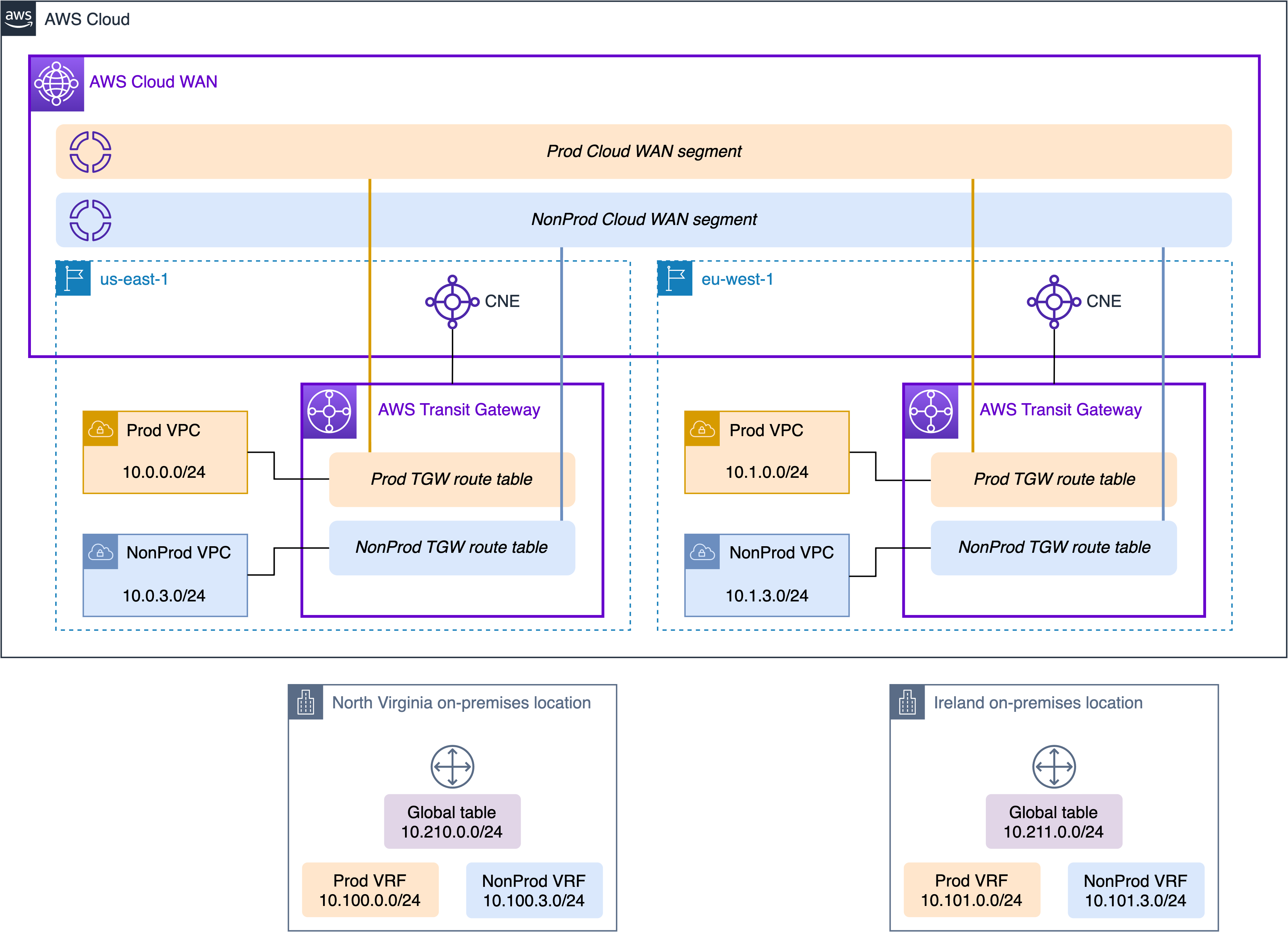Click the CNE icon in us-east-1
The height and width of the screenshot is (932, 1288).
[452, 301]
